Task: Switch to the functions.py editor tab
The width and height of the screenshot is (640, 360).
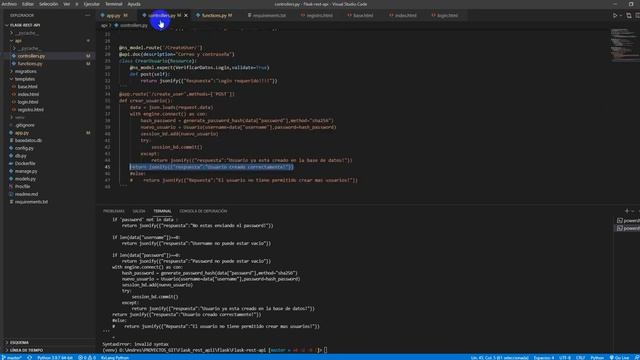Action: click(x=214, y=16)
